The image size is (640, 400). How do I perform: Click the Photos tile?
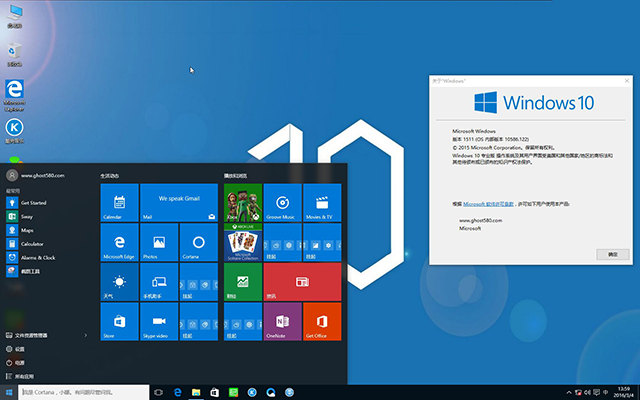(158, 242)
